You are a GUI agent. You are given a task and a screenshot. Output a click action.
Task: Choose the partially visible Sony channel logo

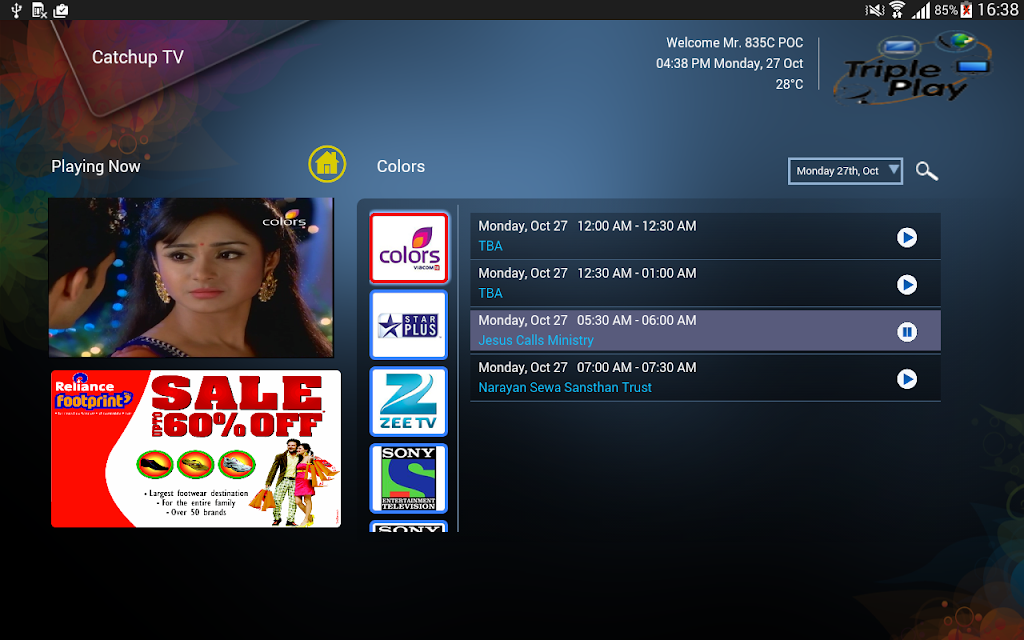(x=409, y=526)
